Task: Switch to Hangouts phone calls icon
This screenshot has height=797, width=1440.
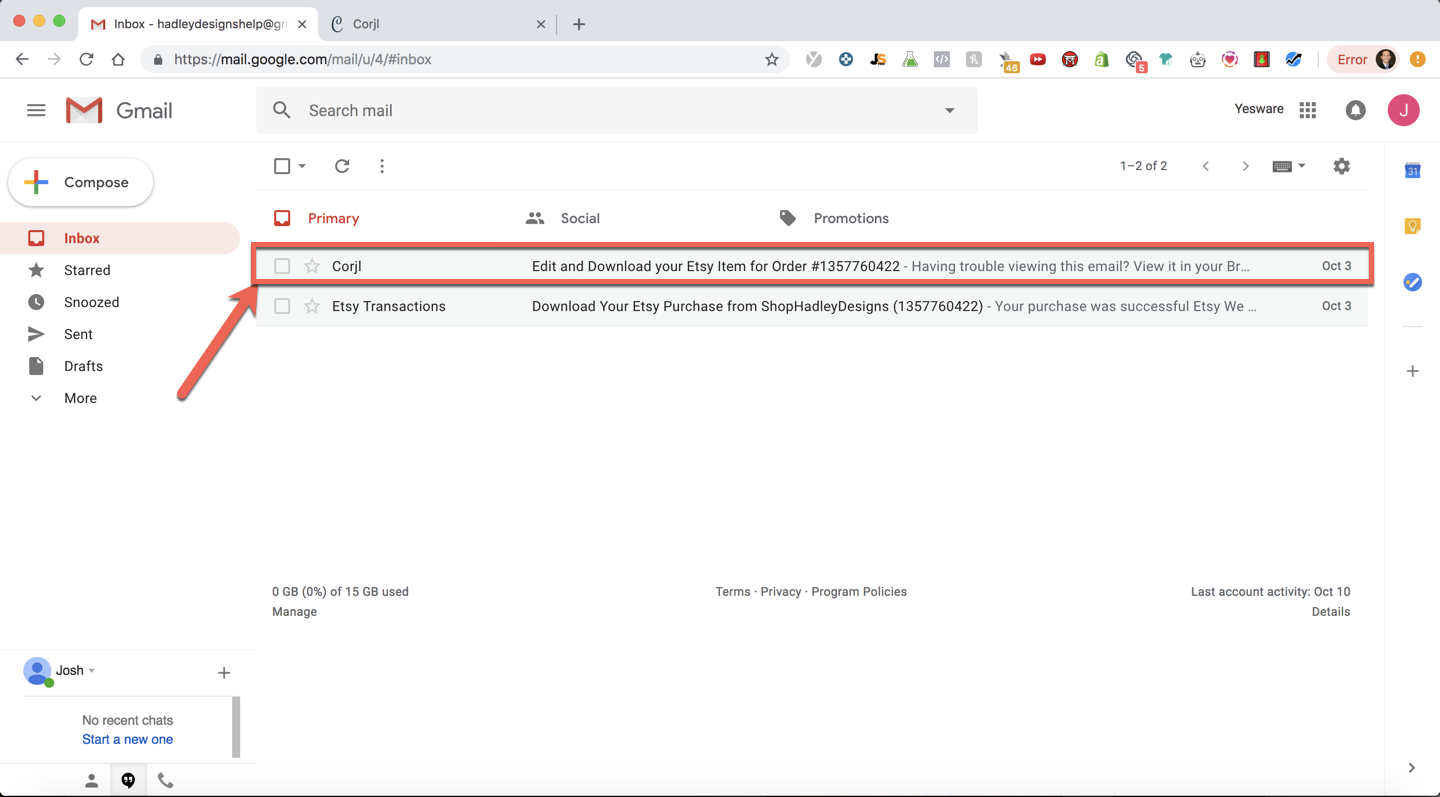Action: pos(165,781)
